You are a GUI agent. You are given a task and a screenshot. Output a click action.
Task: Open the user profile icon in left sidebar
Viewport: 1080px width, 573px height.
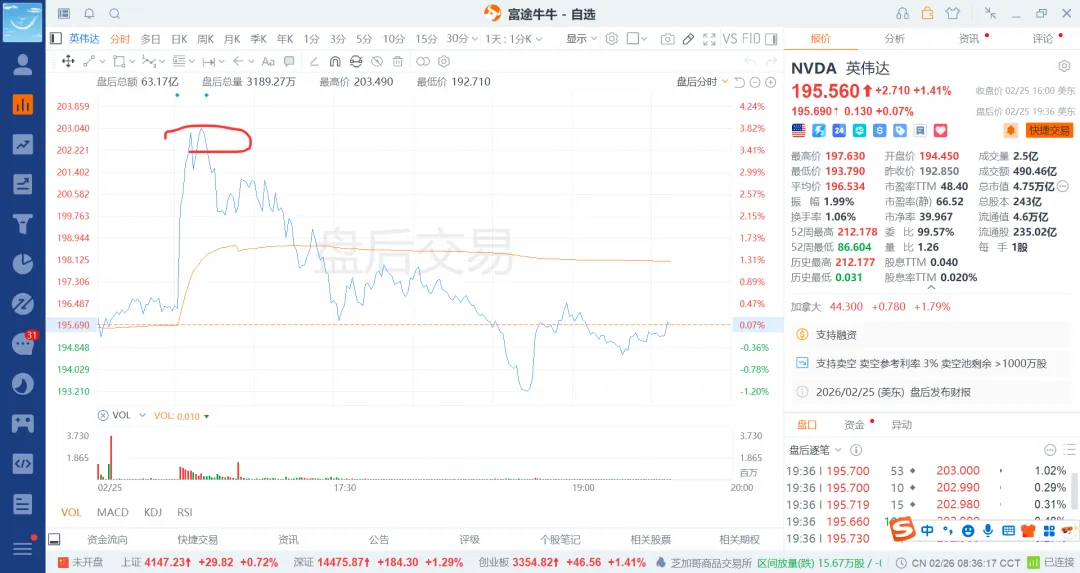(x=23, y=65)
